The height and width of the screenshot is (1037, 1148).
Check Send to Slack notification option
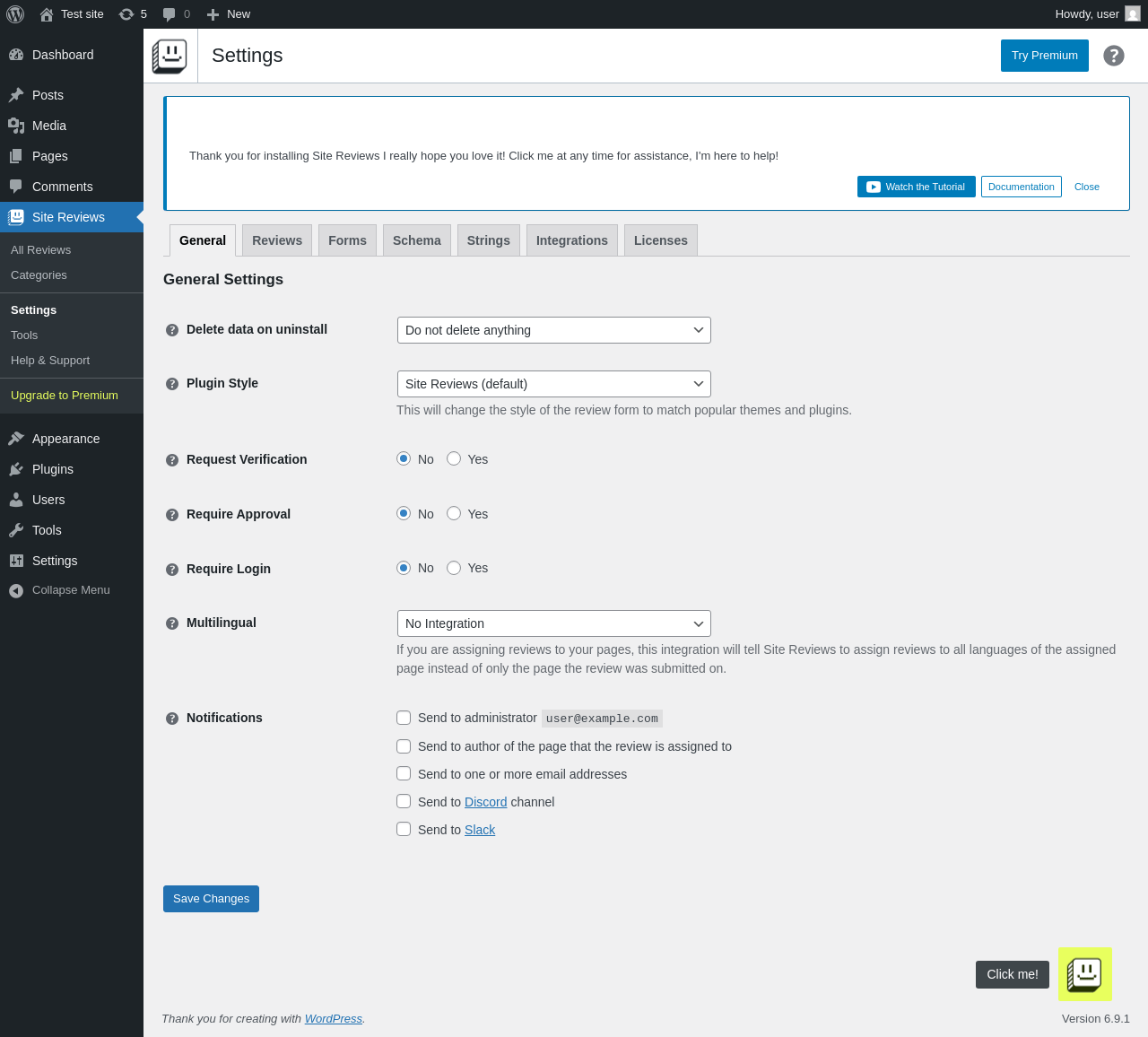tap(404, 829)
